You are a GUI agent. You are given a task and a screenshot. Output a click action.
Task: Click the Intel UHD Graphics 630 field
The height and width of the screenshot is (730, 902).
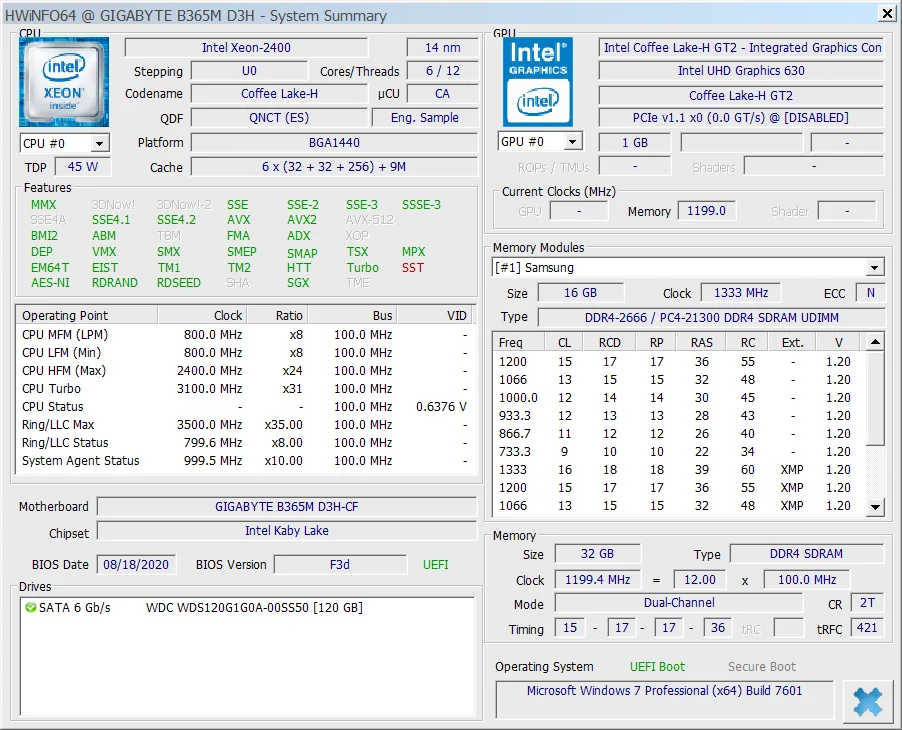tap(740, 71)
